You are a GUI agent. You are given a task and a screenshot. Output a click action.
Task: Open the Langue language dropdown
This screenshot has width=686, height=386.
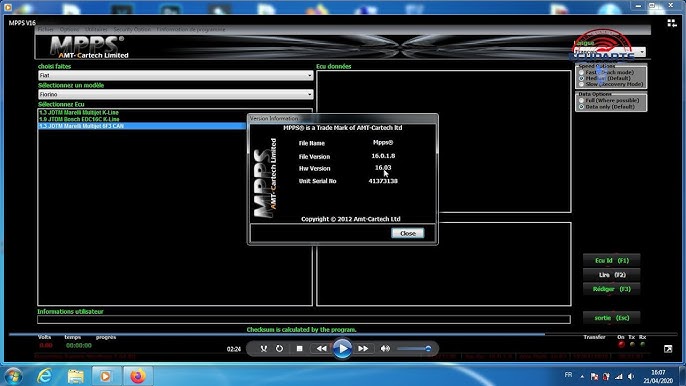[x=609, y=52]
